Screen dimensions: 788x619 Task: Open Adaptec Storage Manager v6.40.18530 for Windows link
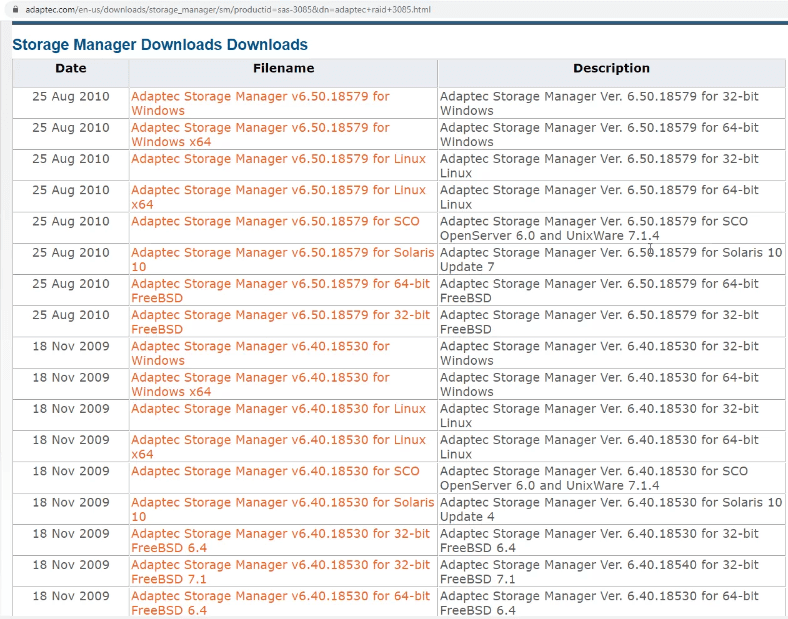tap(260, 353)
